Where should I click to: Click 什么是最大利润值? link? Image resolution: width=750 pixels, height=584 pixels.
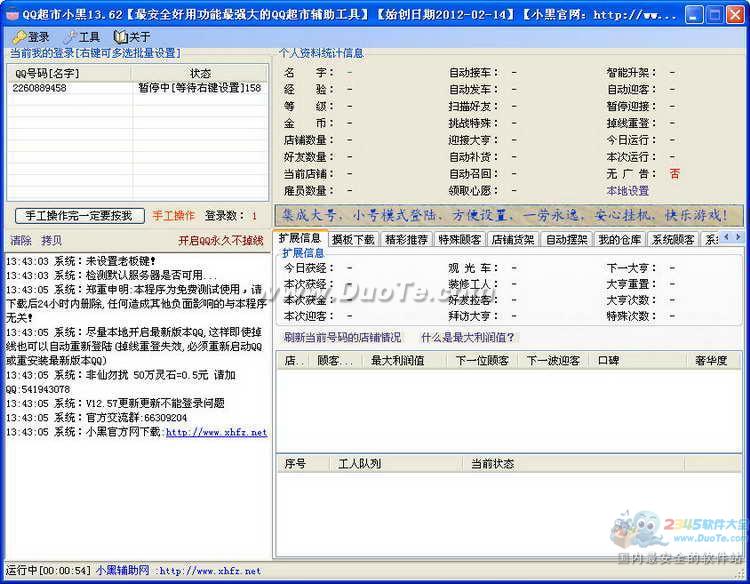pos(468,337)
